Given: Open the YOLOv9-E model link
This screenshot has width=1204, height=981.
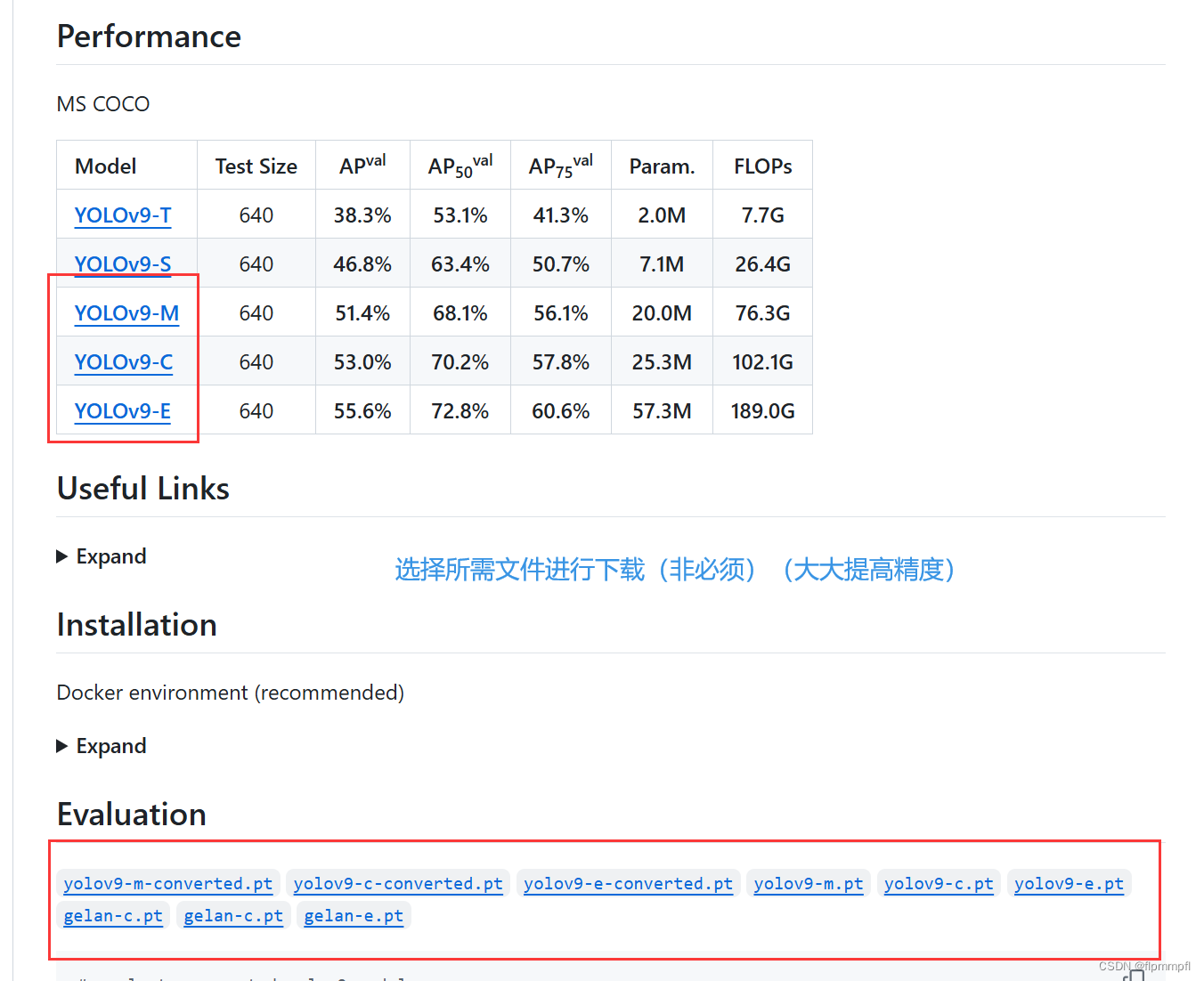Looking at the screenshot, I should (x=123, y=411).
